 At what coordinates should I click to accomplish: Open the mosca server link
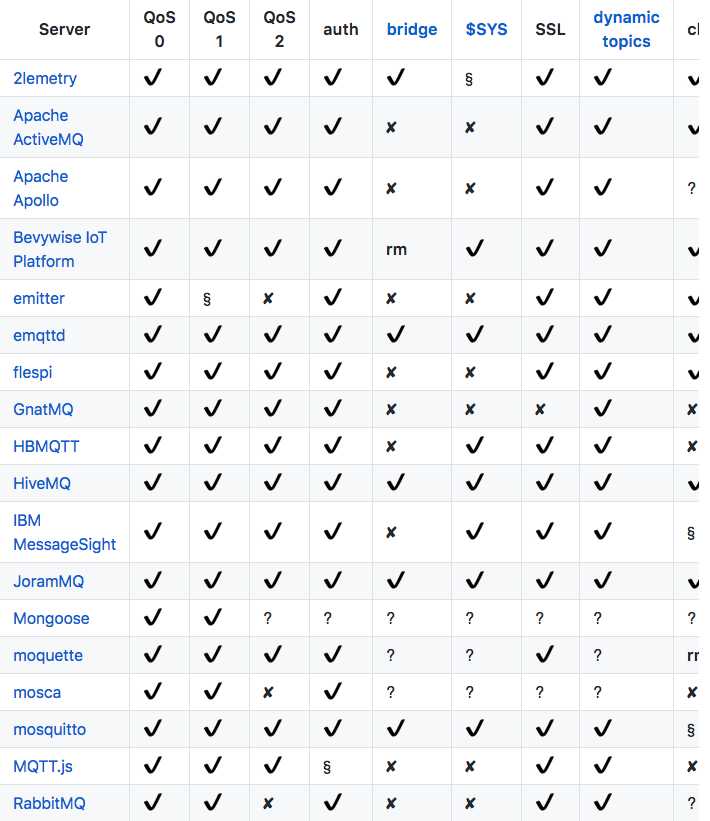(x=37, y=692)
